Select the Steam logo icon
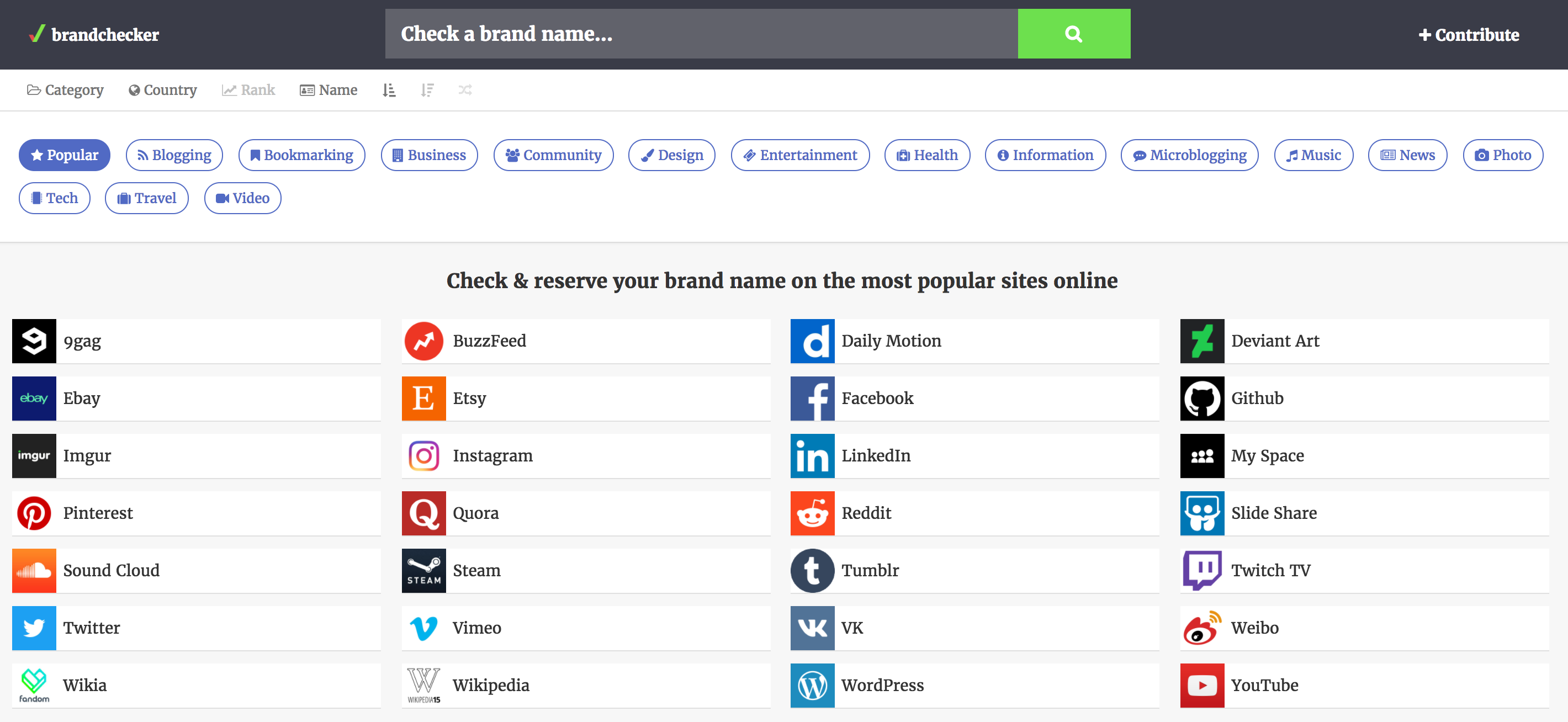 tap(423, 570)
